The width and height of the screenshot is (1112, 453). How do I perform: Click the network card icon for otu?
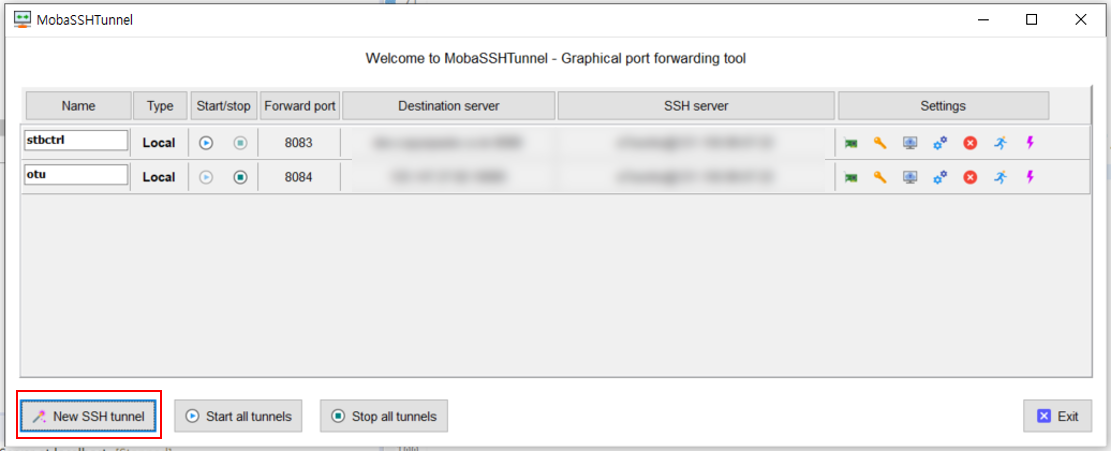tap(851, 177)
